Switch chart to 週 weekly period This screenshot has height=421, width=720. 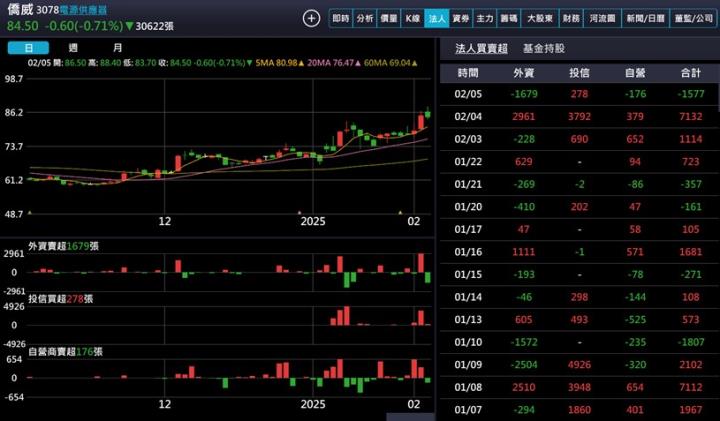(x=73, y=48)
